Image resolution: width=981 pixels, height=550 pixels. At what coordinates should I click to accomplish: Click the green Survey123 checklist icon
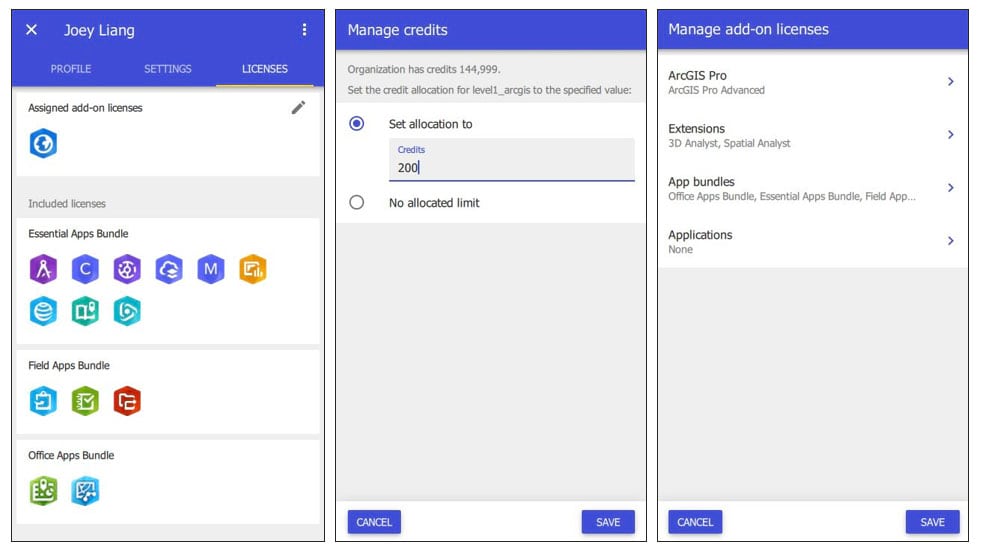click(85, 401)
